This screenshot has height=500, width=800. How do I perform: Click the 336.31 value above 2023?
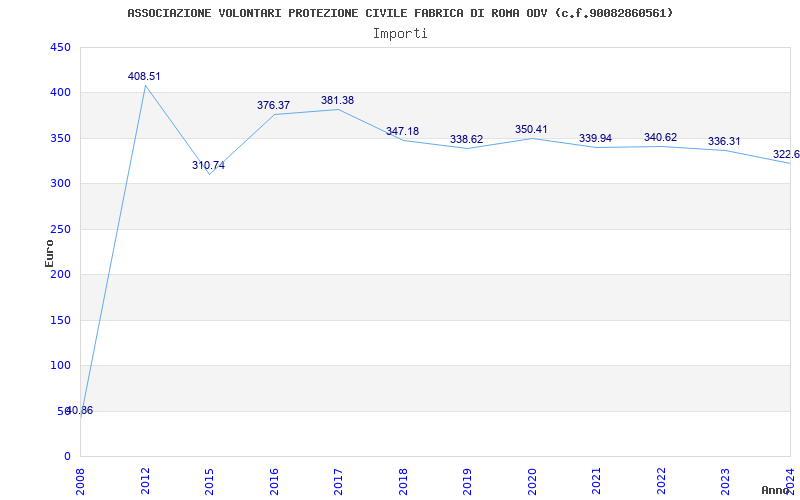tap(724, 142)
